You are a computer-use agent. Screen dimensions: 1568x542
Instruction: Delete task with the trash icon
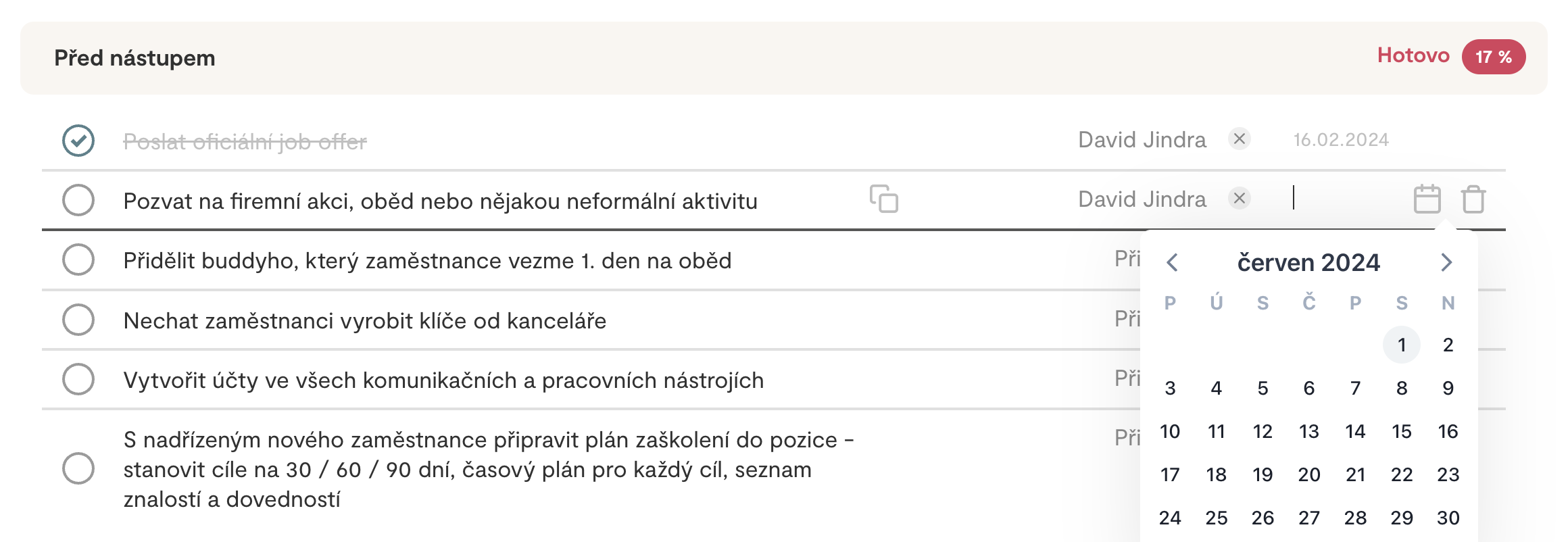1473,199
